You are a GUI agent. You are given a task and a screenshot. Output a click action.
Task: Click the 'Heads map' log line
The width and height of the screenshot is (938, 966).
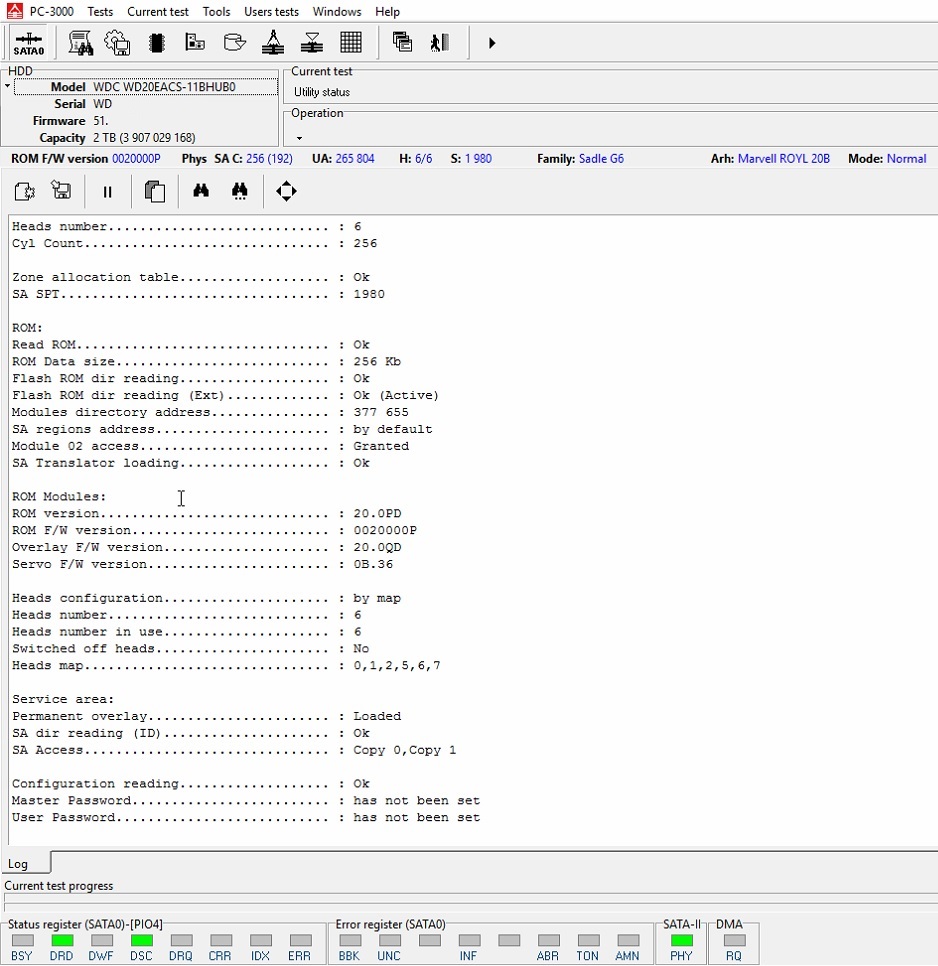tap(226, 665)
